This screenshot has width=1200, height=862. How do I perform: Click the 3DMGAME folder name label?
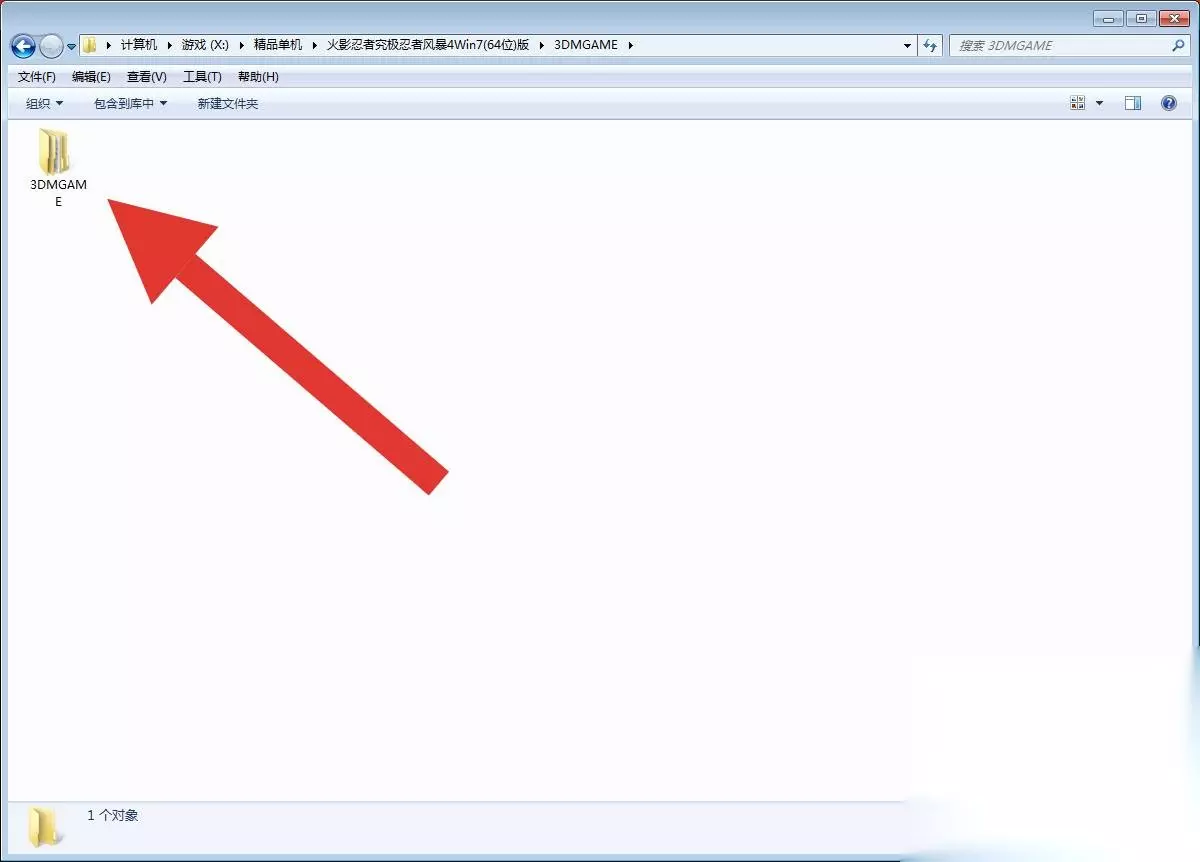58,193
